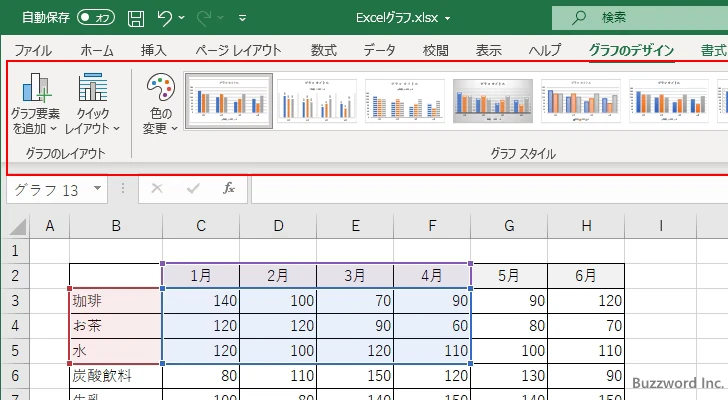The height and width of the screenshot is (400, 728).
Task: Open the Customize Quick Access Toolbar dropdown
Action: tap(242, 18)
